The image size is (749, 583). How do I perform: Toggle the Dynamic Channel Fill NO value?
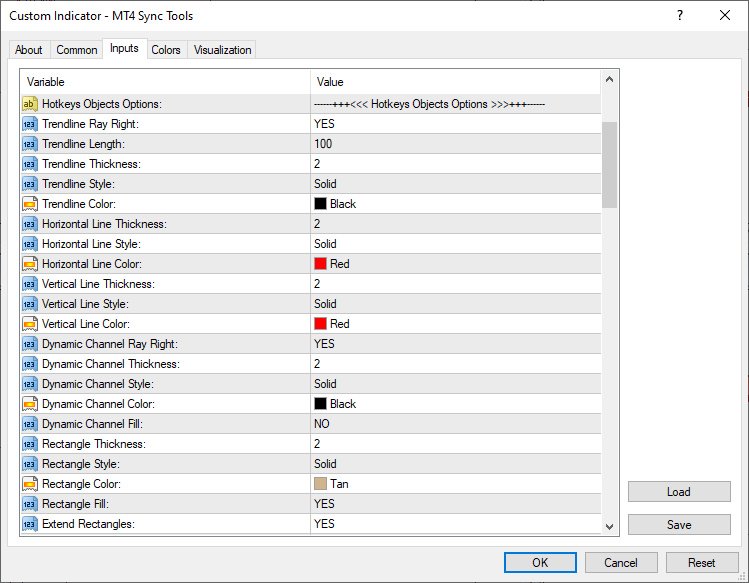point(322,424)
